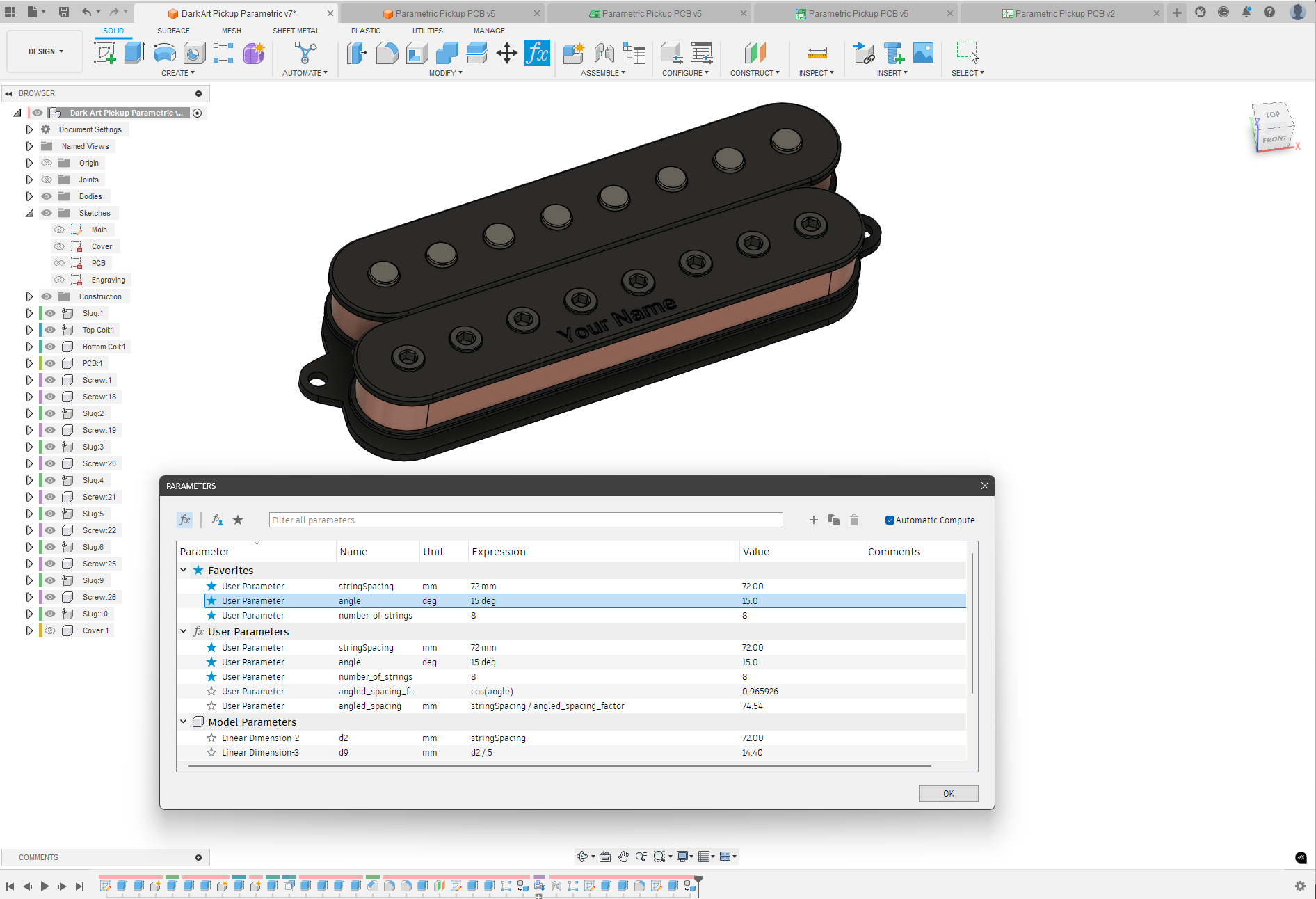This screenshot has width=1316, height=899.
Task: Select the Fillet tool
Action: point(387,53)
